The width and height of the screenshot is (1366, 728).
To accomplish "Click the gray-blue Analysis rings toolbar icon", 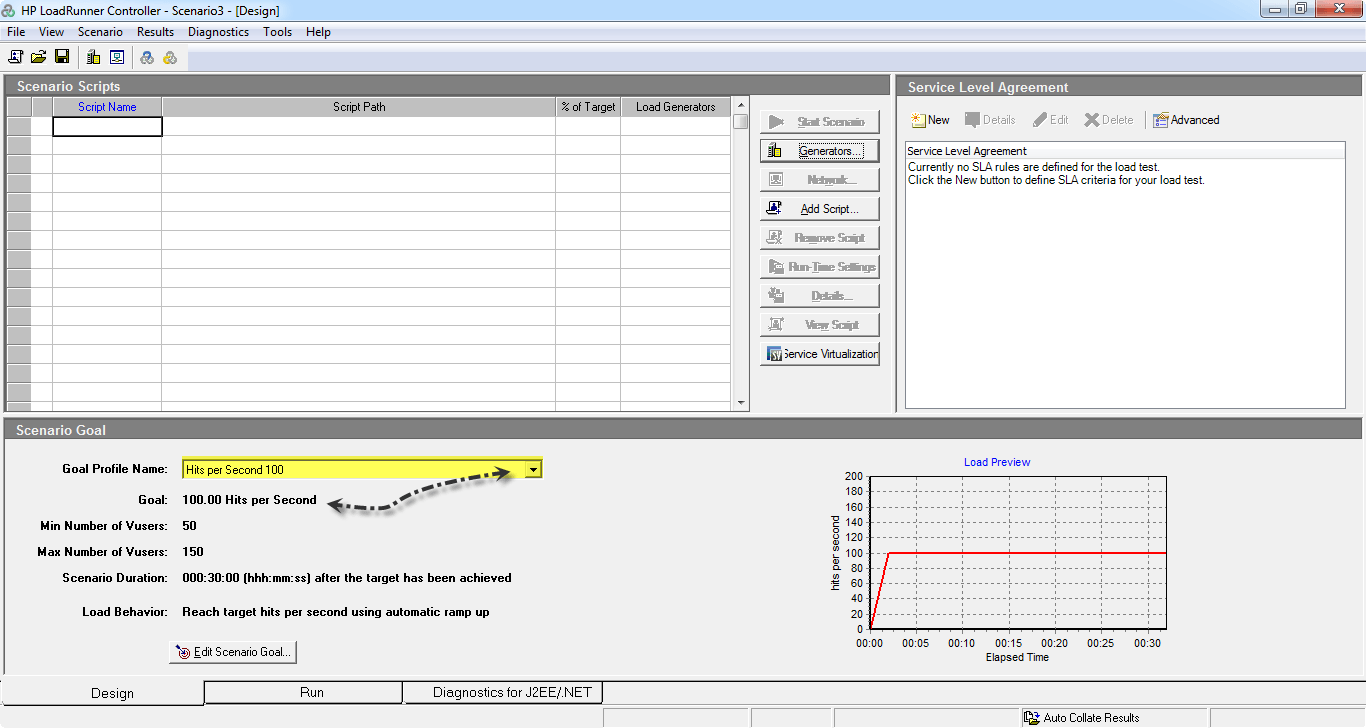I will click(x=147, y=57).
